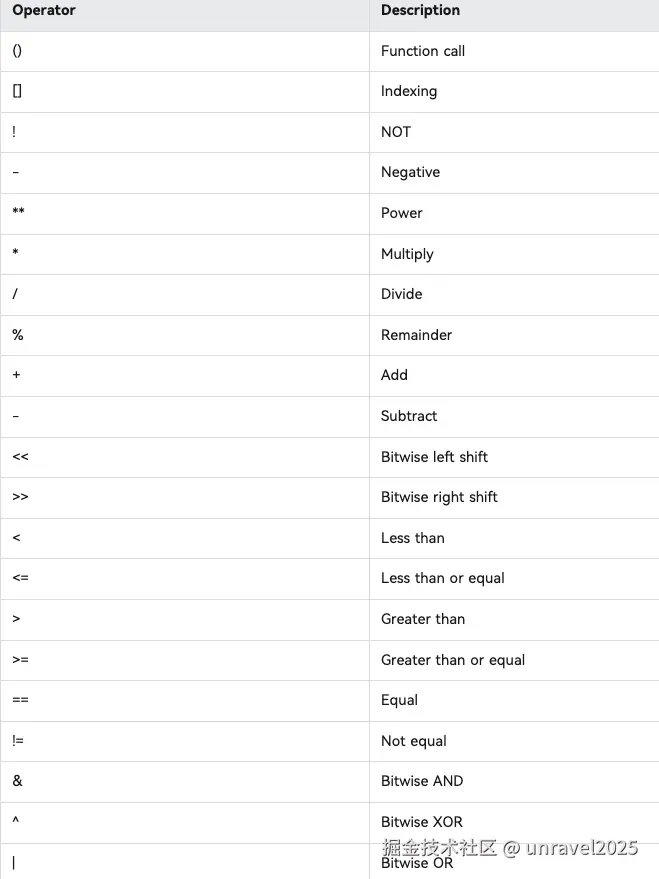Click the "Subtract" description text
This screenshot has height=879, width=659.
pos(409,416)
